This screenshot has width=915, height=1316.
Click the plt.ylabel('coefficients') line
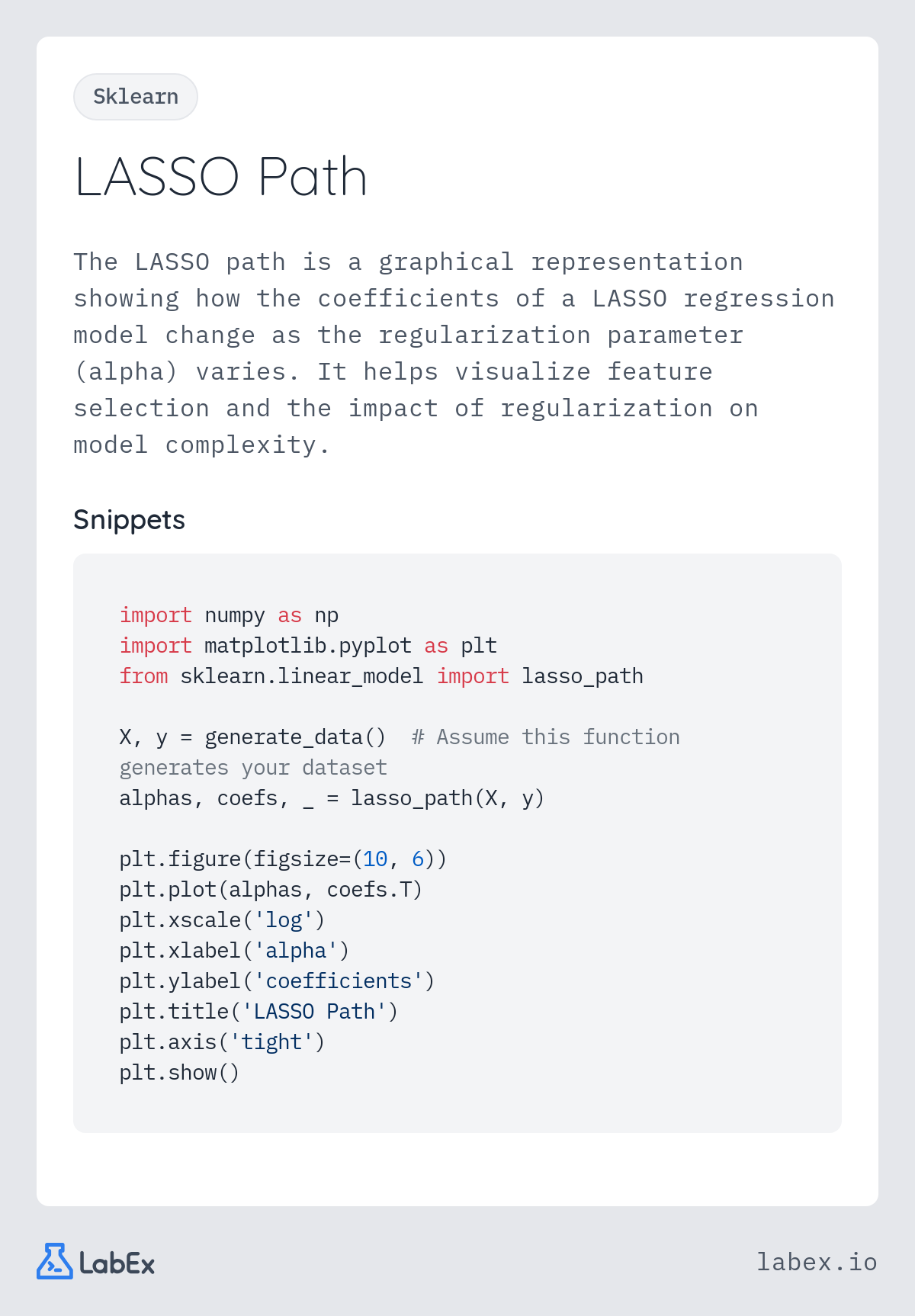277,981
